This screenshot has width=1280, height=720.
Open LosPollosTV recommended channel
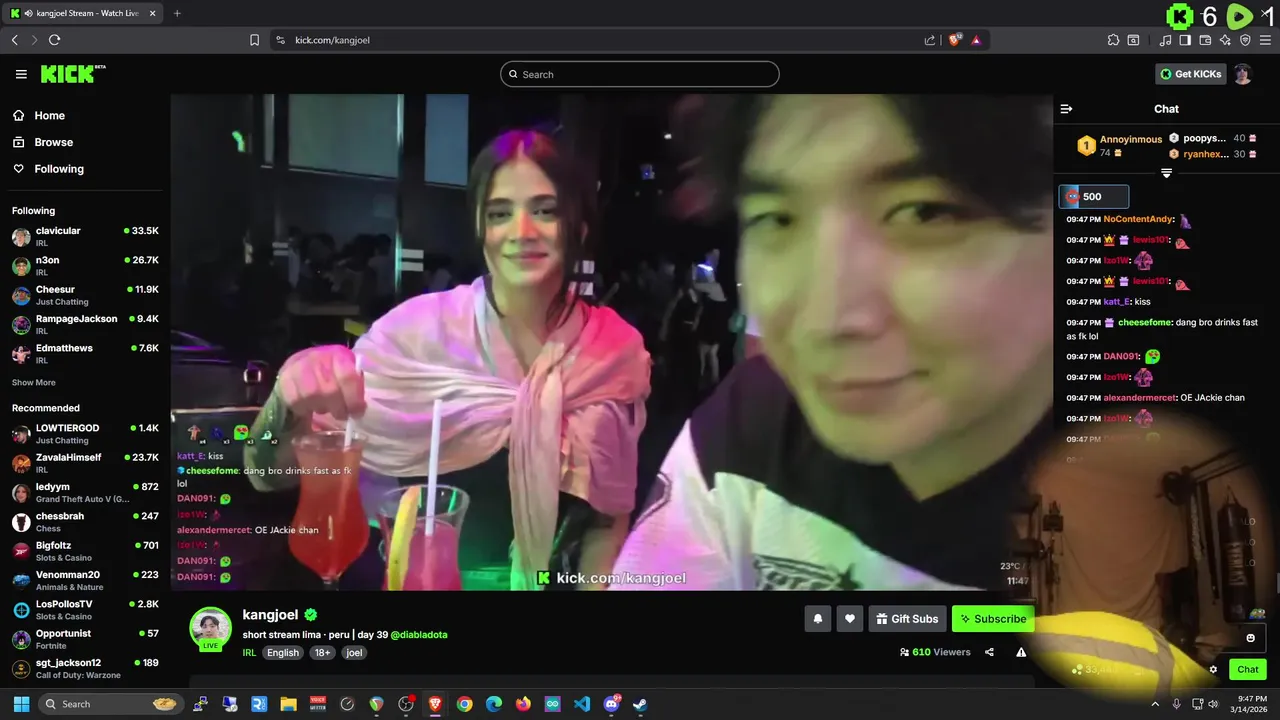point(85,609)
